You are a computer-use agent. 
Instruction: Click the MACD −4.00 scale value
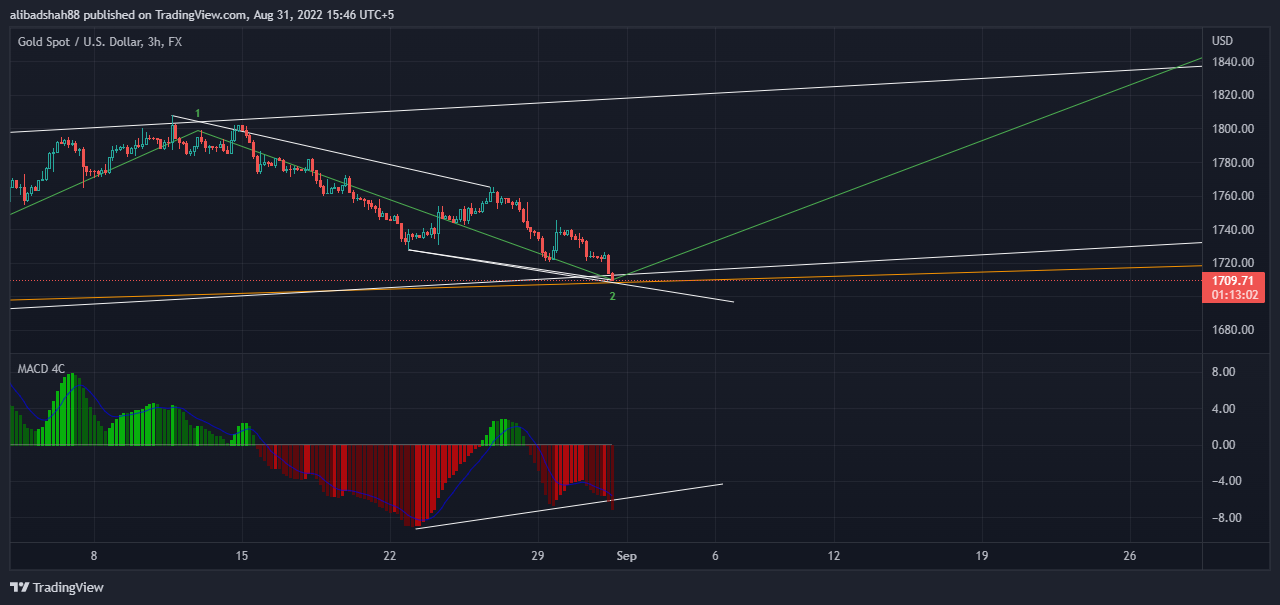click(1225, 481)
